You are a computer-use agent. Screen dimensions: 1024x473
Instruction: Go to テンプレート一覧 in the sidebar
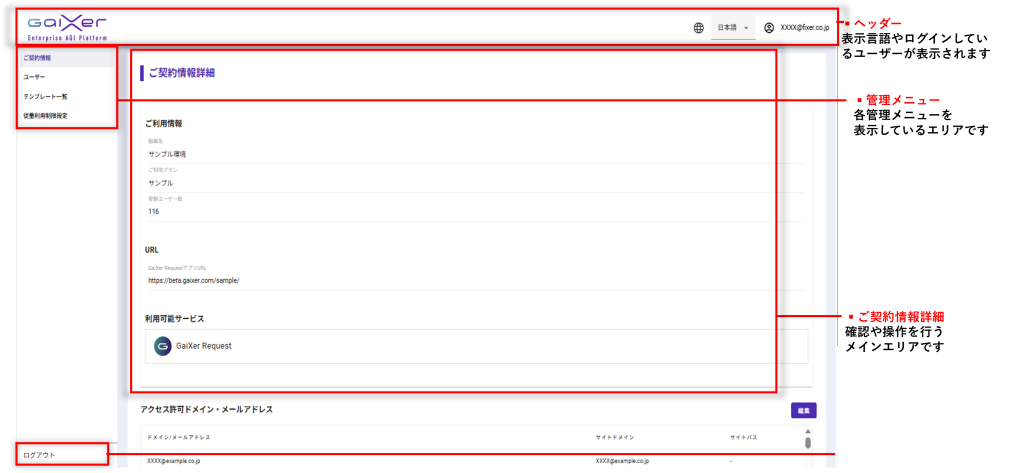pos(46,97)
